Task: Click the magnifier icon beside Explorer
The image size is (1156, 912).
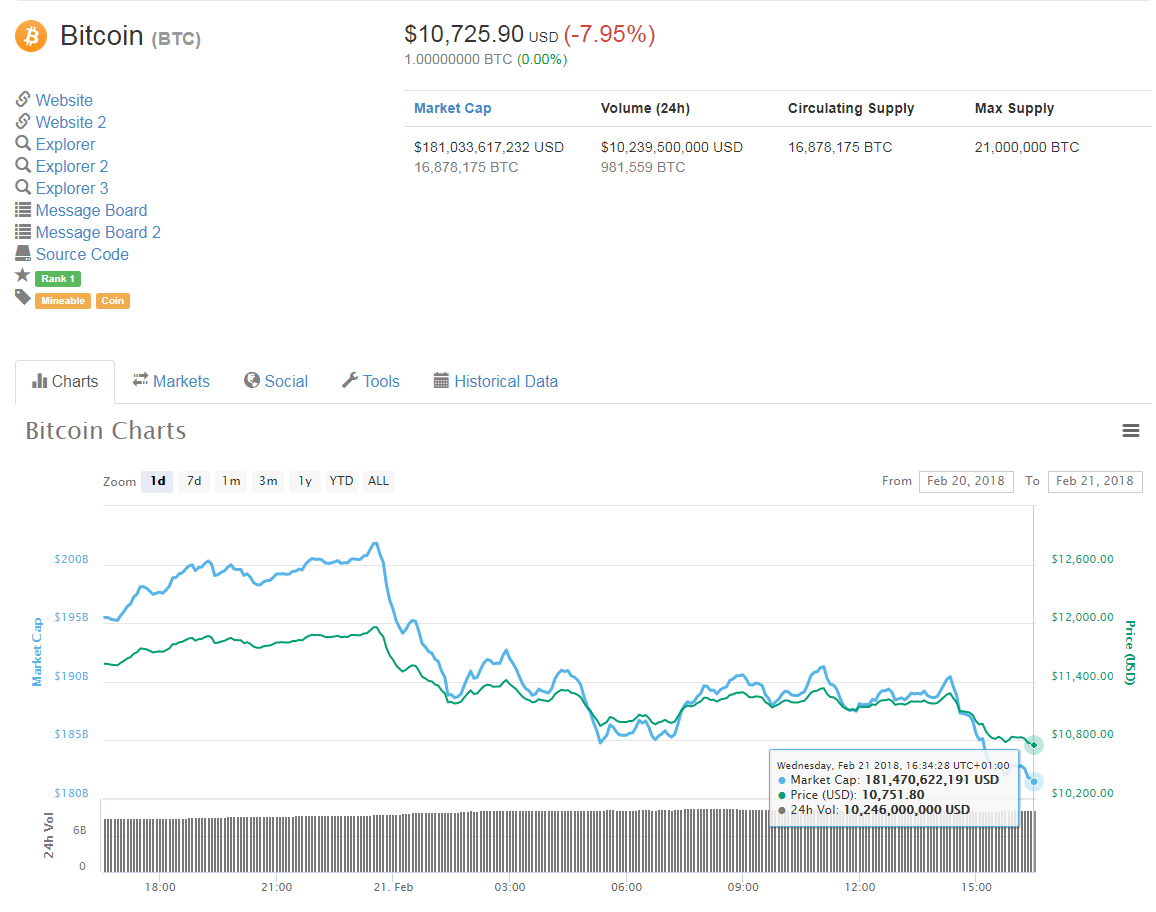Action: tap(23, 143)
